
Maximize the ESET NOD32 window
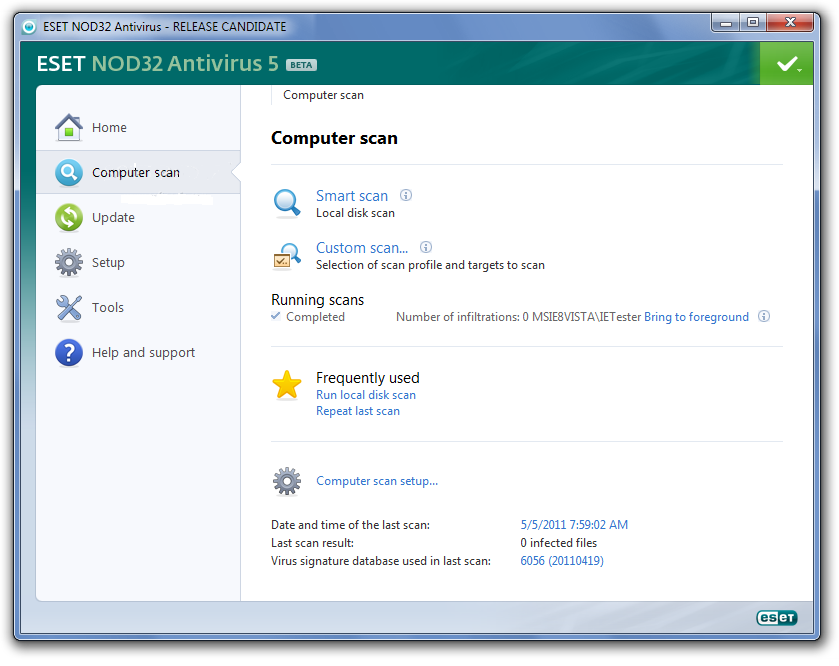pyautogui.click(x=753, y=22)
